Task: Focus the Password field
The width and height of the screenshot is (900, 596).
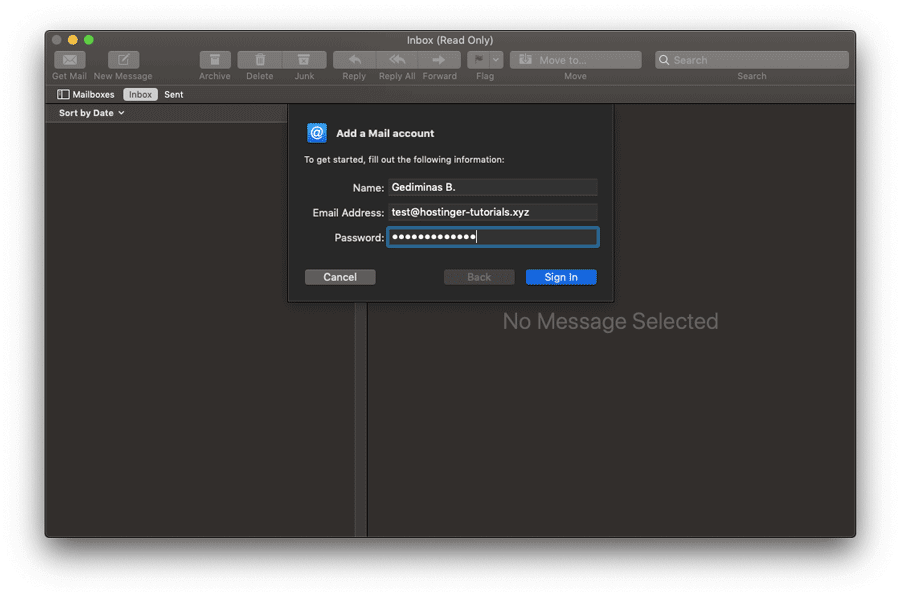Action: pyautogui.click(x=492, y=237)
